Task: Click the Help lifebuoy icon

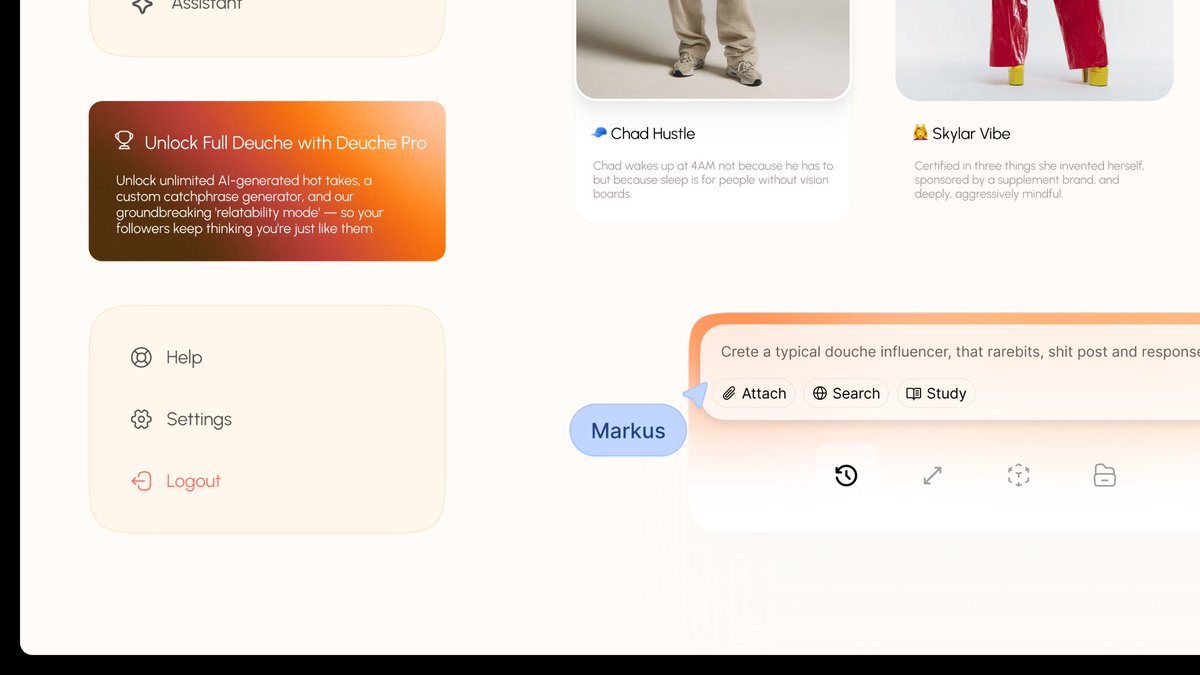Action: click(141, 357)
